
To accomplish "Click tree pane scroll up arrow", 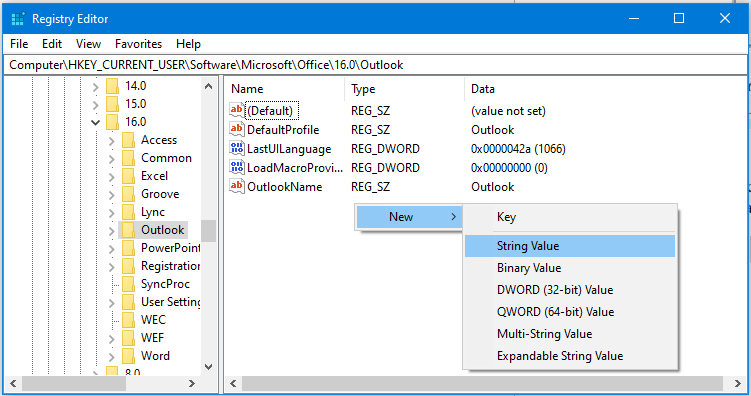I will click(208, 87).
